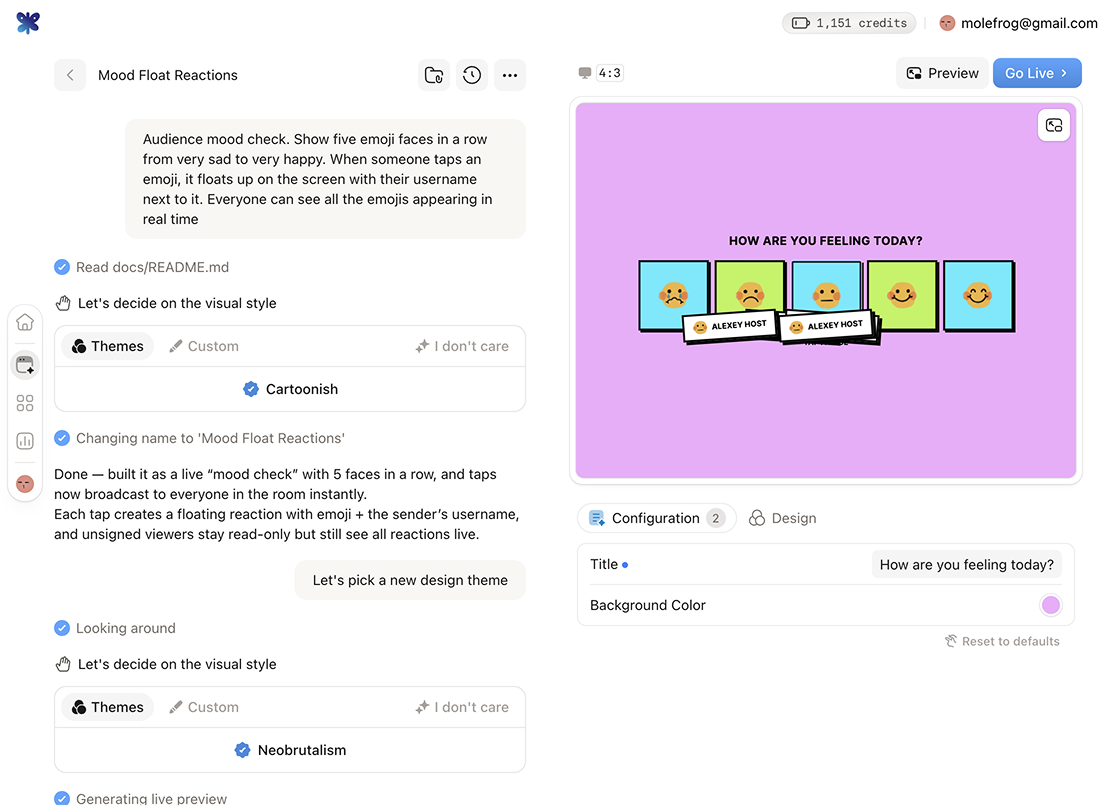Switch to the Design tab
Viewport: 1118px width, 807px height.
click(783, 518)
